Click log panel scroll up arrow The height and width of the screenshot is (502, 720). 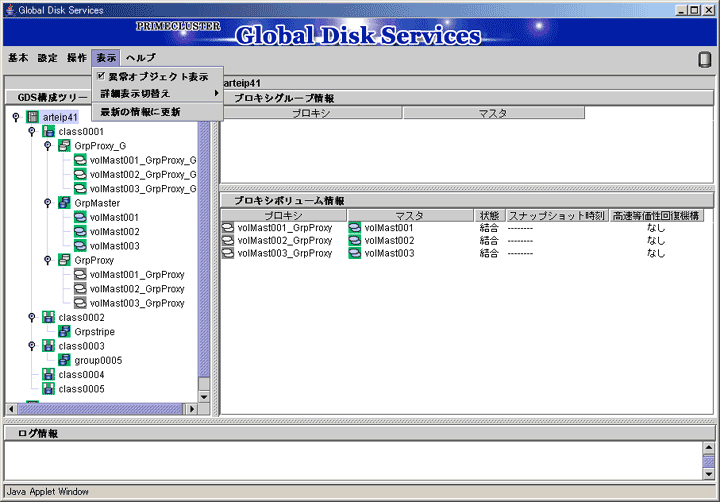pyautogui.click(x=709, y=447)
